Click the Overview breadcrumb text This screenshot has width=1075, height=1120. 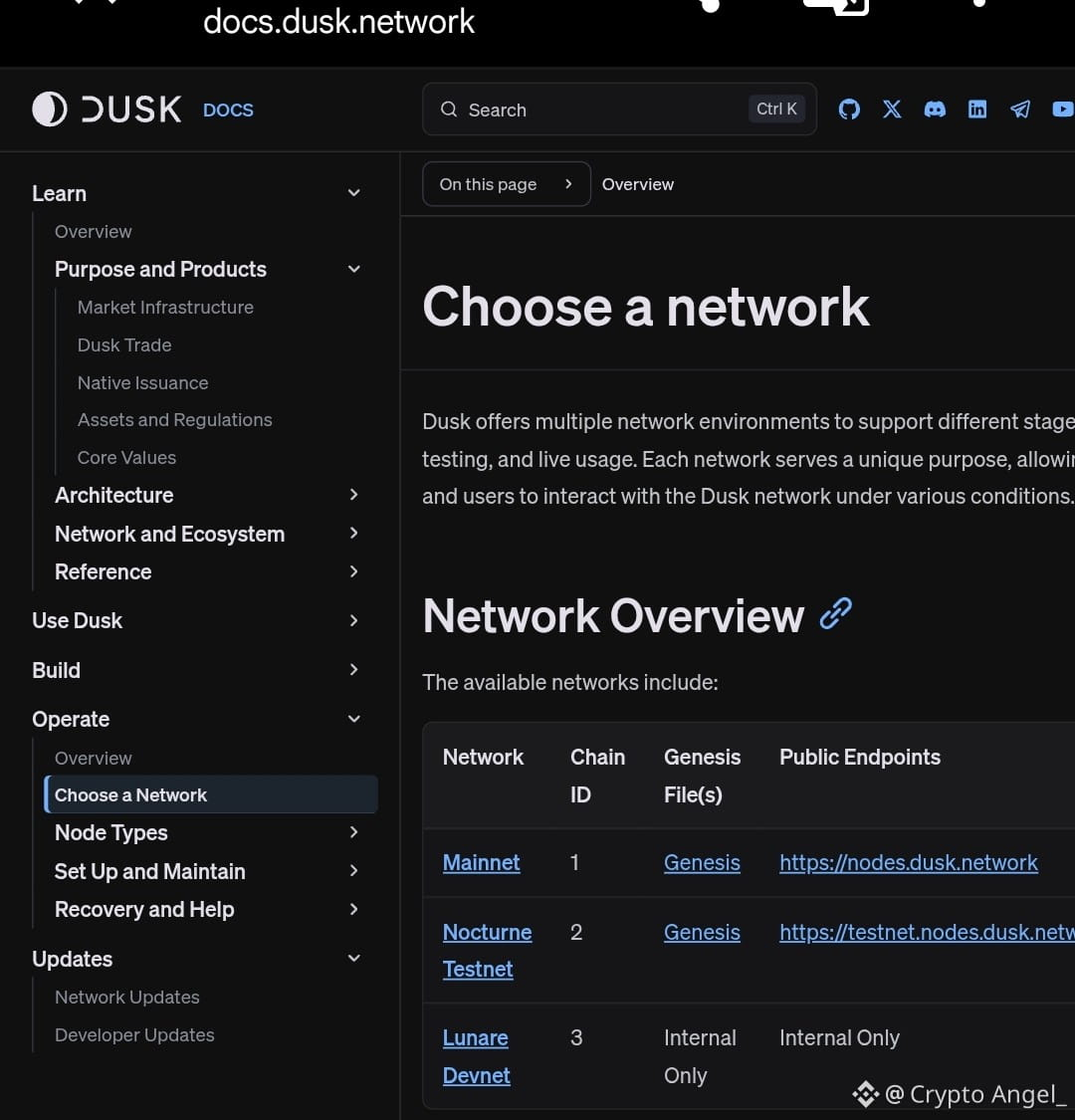point(638,184)
